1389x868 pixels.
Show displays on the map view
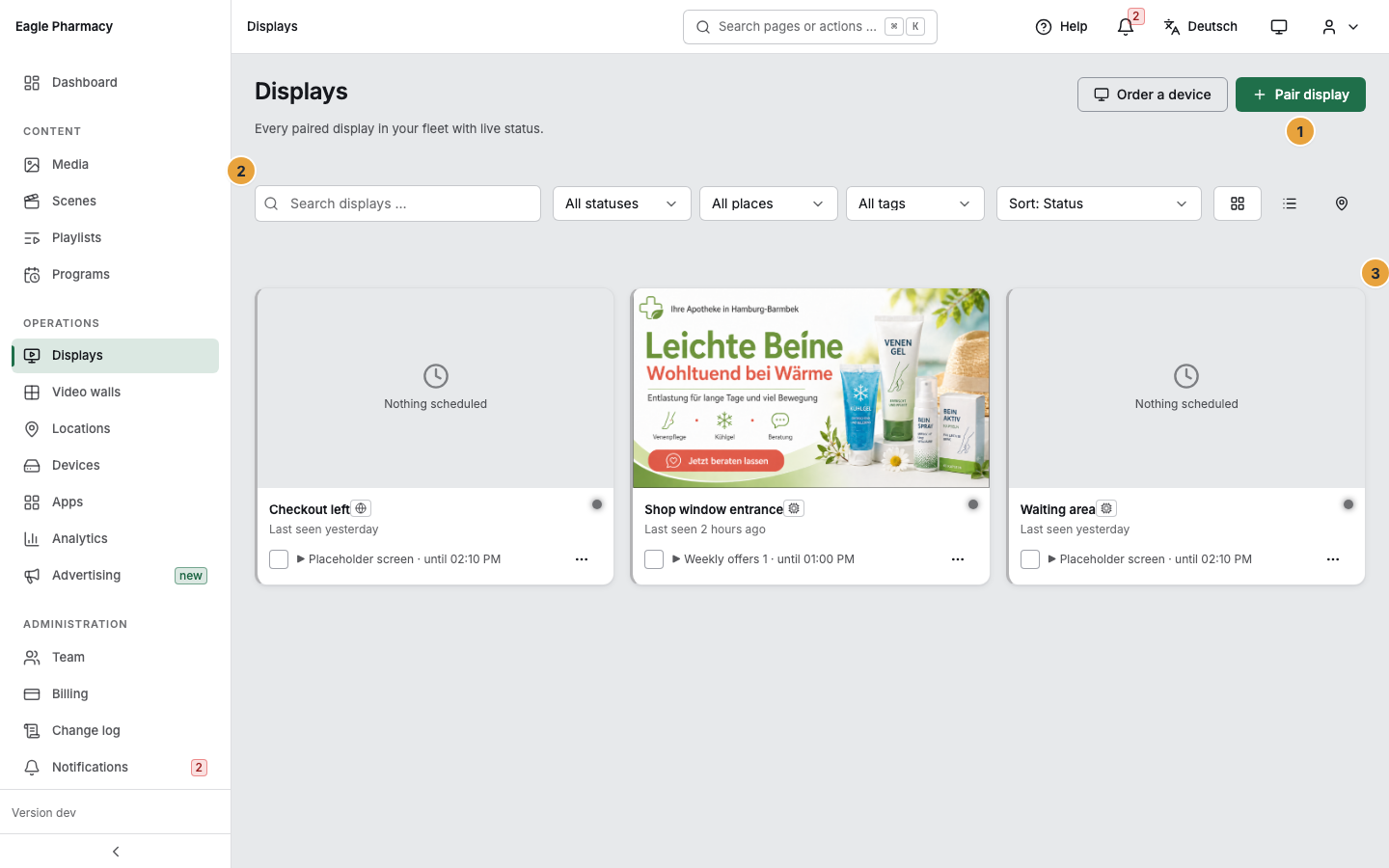[1342, 203]
